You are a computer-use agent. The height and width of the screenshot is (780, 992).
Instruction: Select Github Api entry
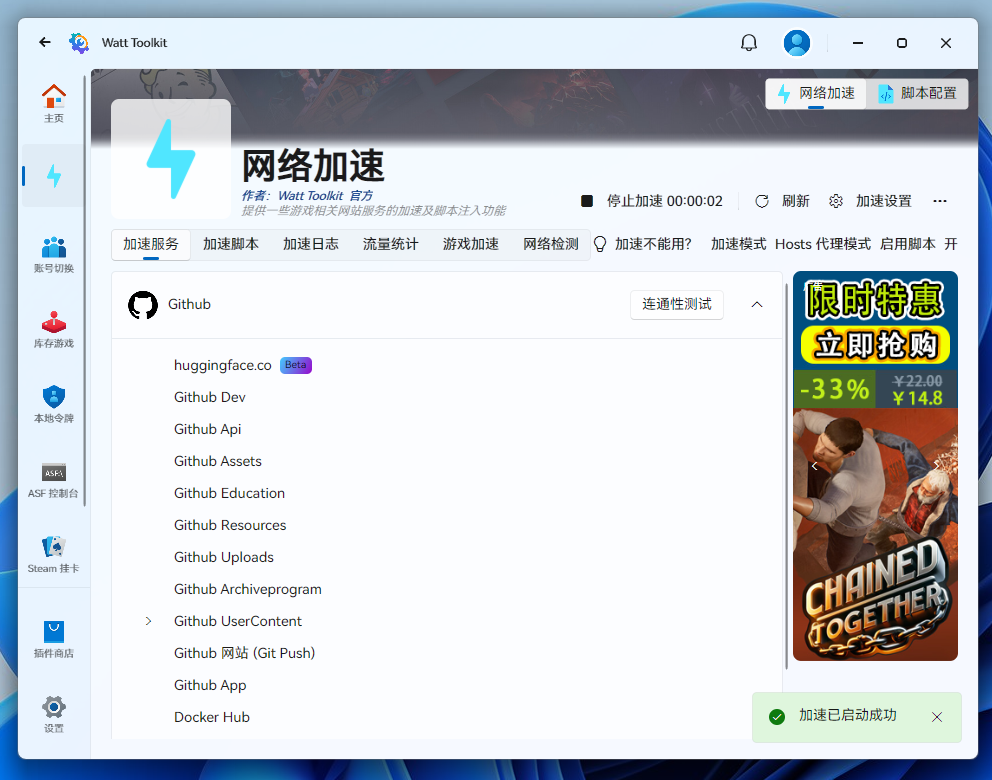click(x=208, y=429)
